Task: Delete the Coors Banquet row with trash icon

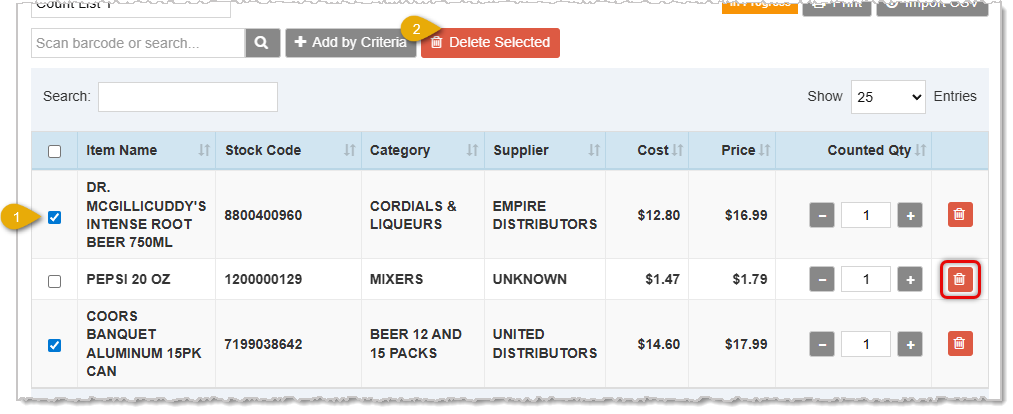Action: (x=959, y=344)
